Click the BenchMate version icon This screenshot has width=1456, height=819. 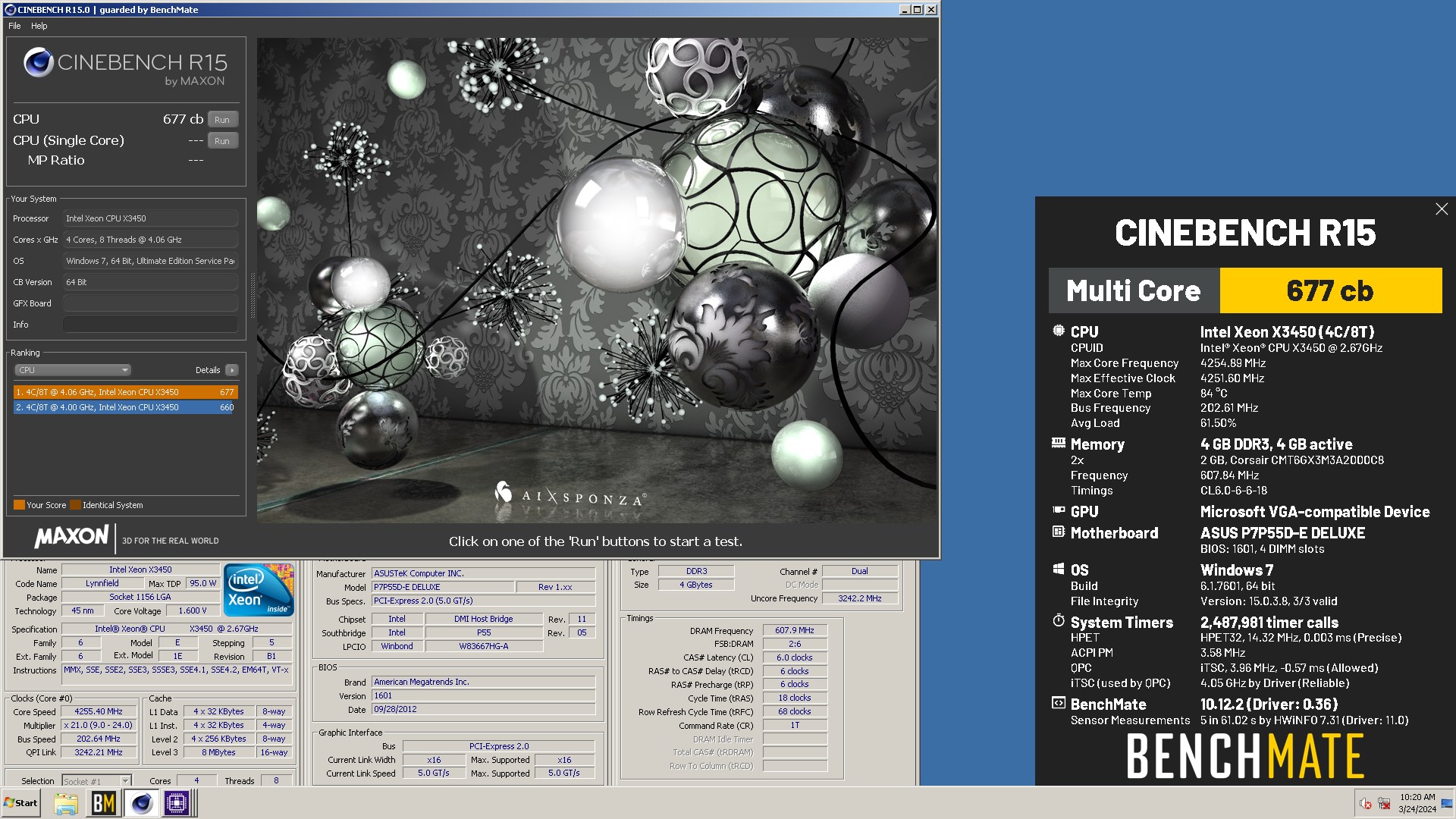(1059, 704)
